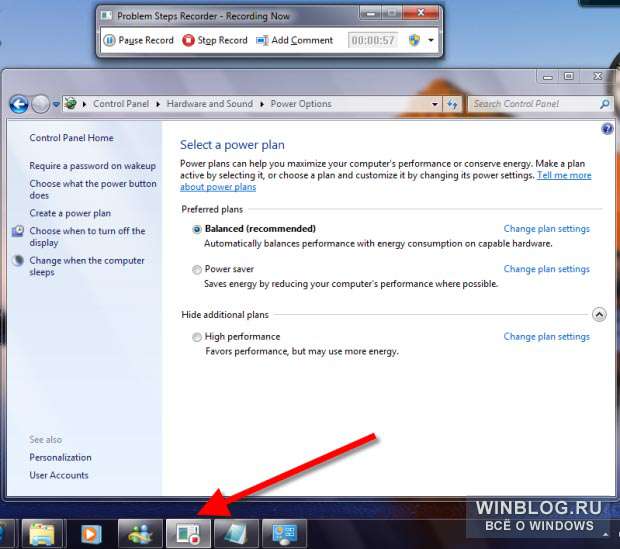Change plan settings for Power saver

(x=546, y=269)
